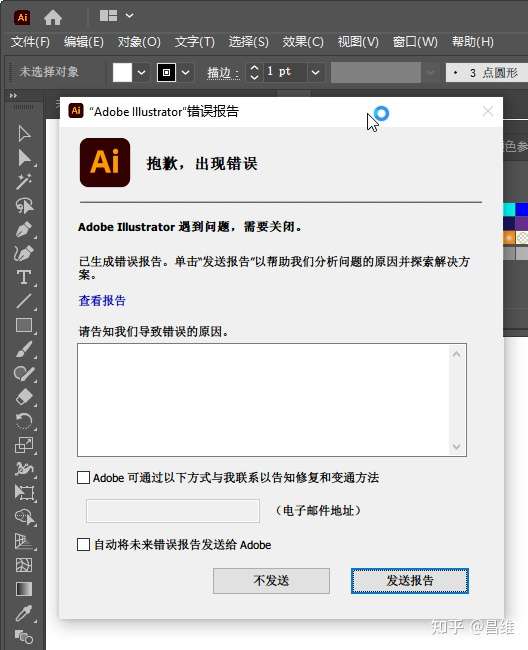The height and width of the screenshot is (650, 528).
Task: Pick the cyan swatch in panel
Action: 509,209
